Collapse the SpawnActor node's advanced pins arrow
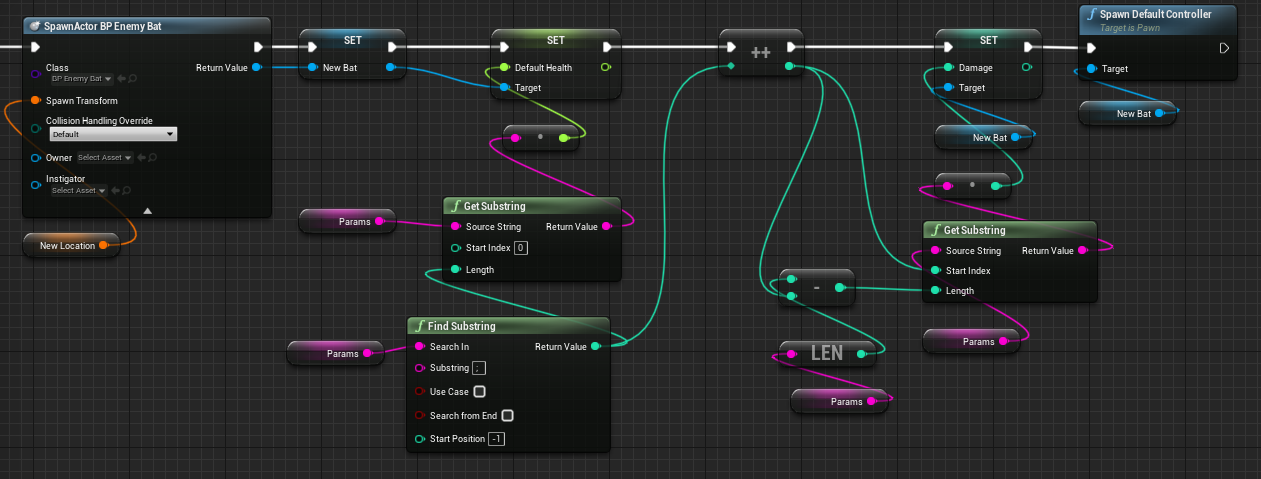1261x479 pixels. coord(147,210)
